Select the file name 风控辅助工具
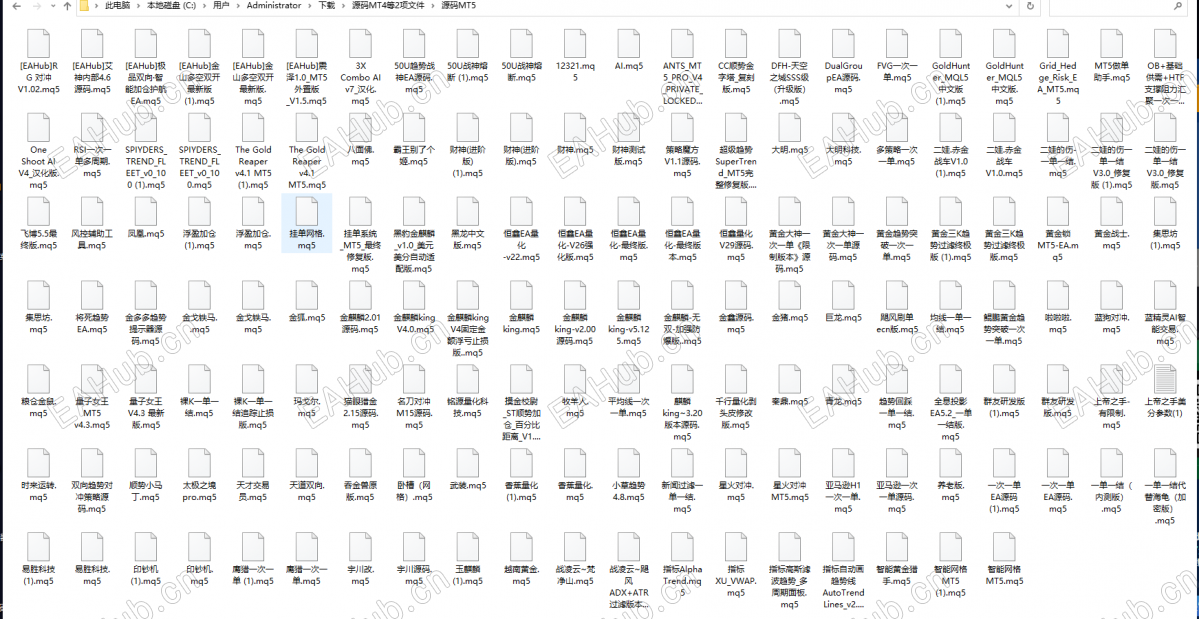 coord(93,239)
